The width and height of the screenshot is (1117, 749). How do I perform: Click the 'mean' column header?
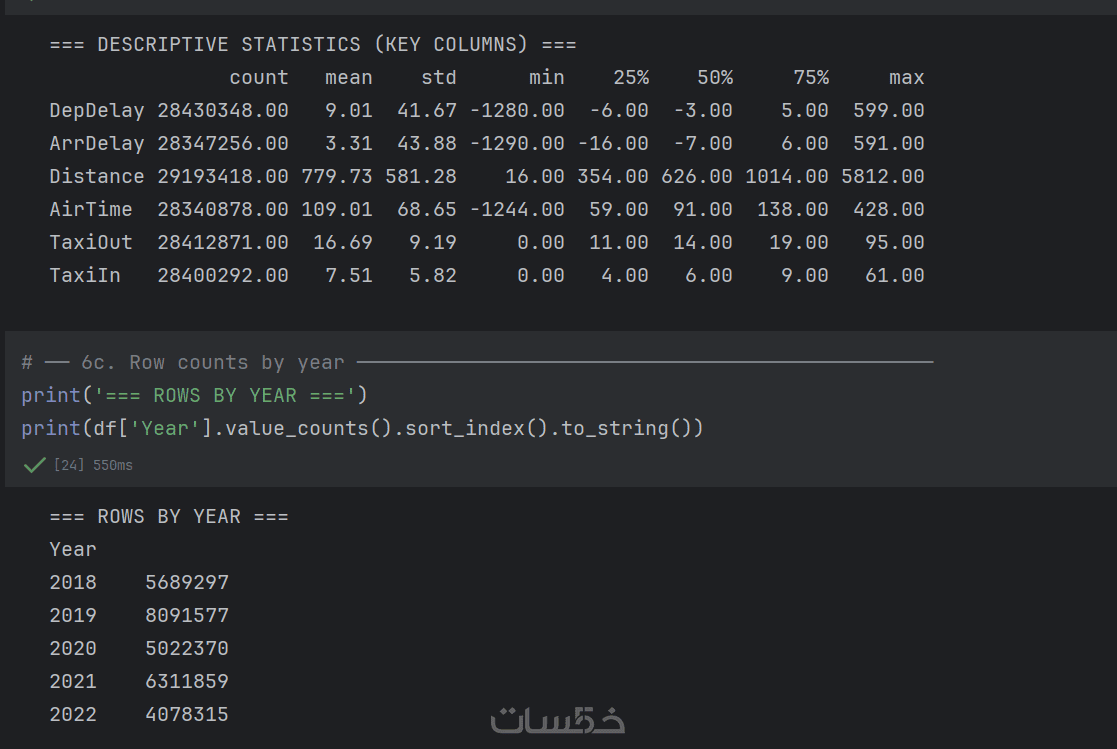click(x=348, y=77)
